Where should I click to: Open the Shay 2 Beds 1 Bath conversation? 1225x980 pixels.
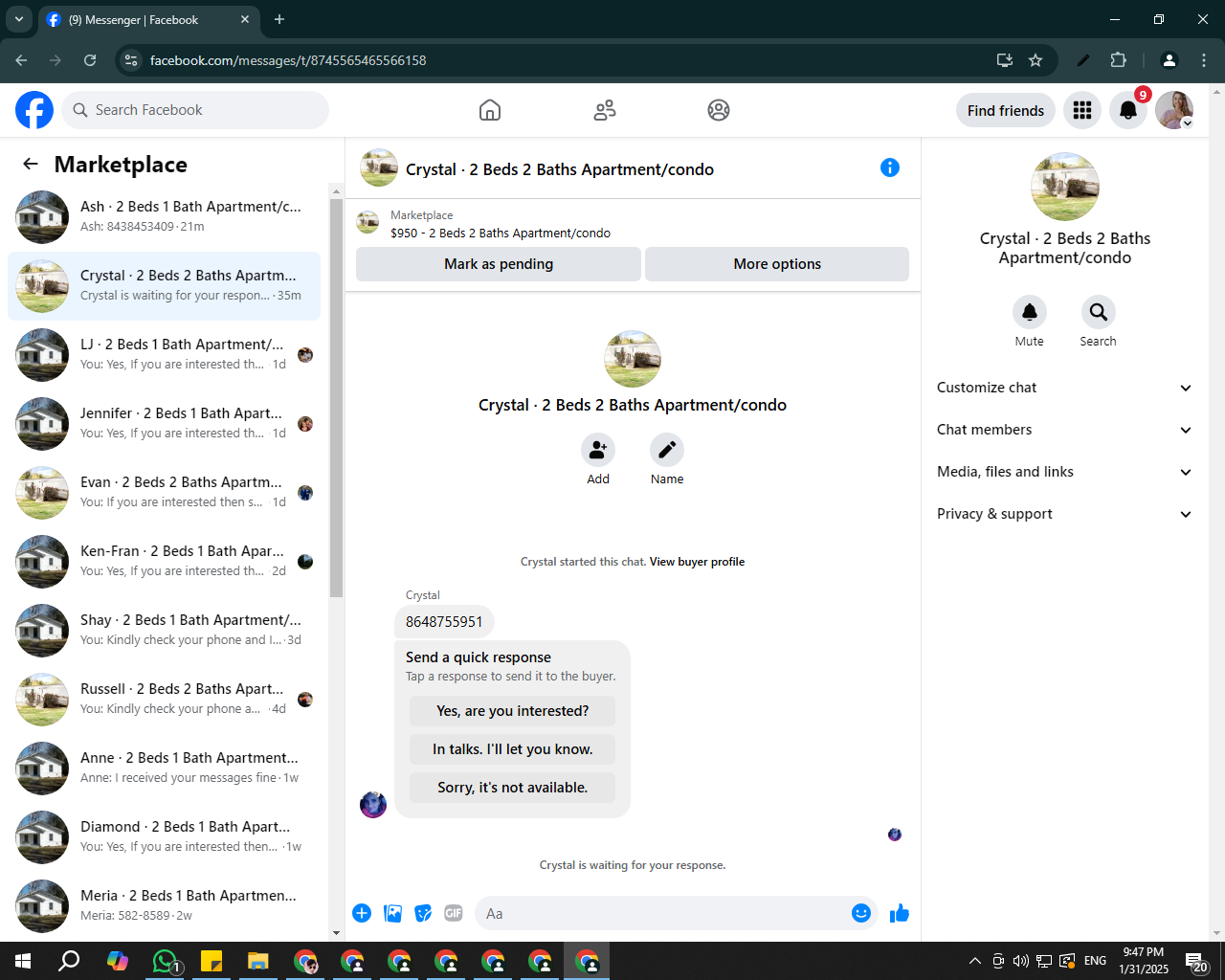[x=165, y=631]
